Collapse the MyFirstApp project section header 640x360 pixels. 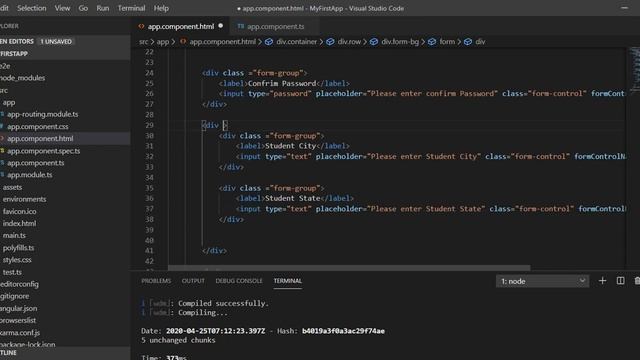(65, 53)
